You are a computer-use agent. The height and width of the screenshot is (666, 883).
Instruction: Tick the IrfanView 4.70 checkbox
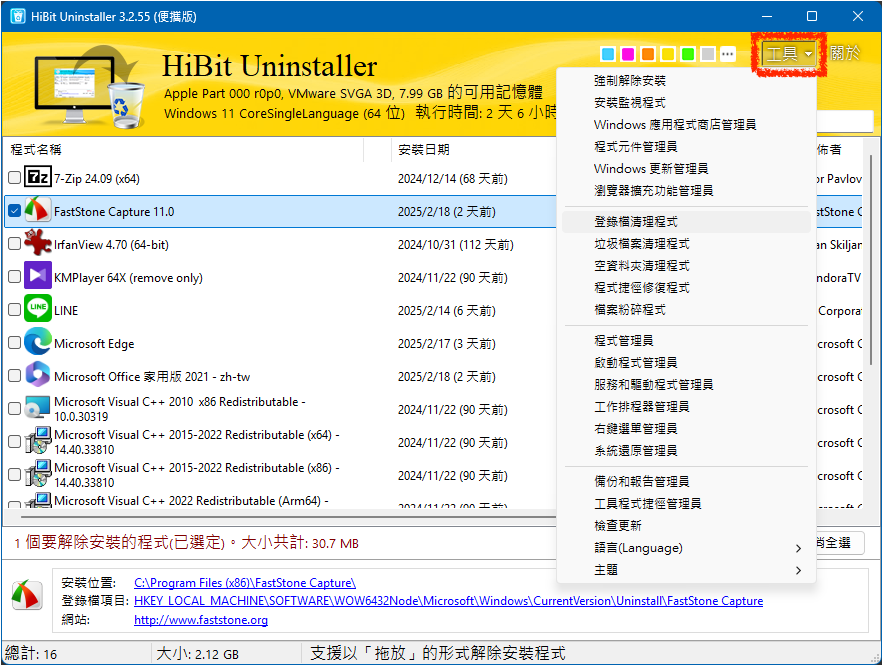[x=15, y=244]
